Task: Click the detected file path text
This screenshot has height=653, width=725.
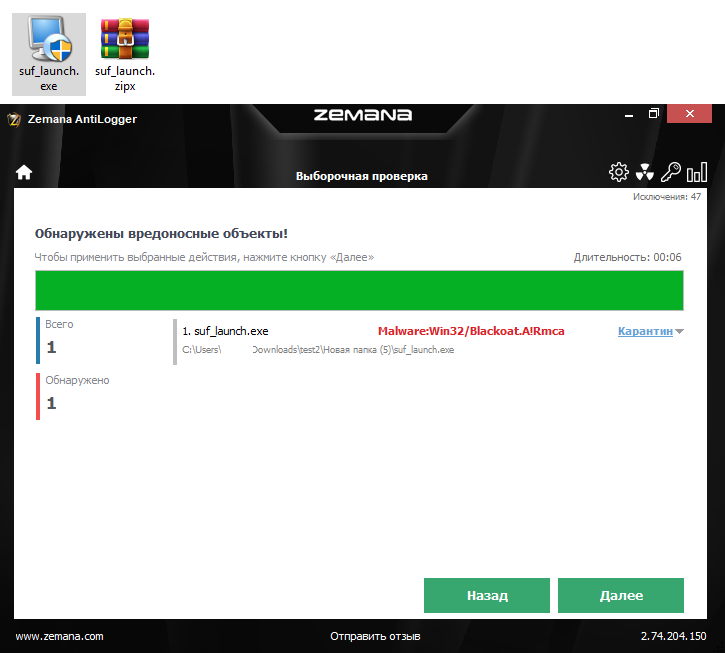Action: coord(318,350)
